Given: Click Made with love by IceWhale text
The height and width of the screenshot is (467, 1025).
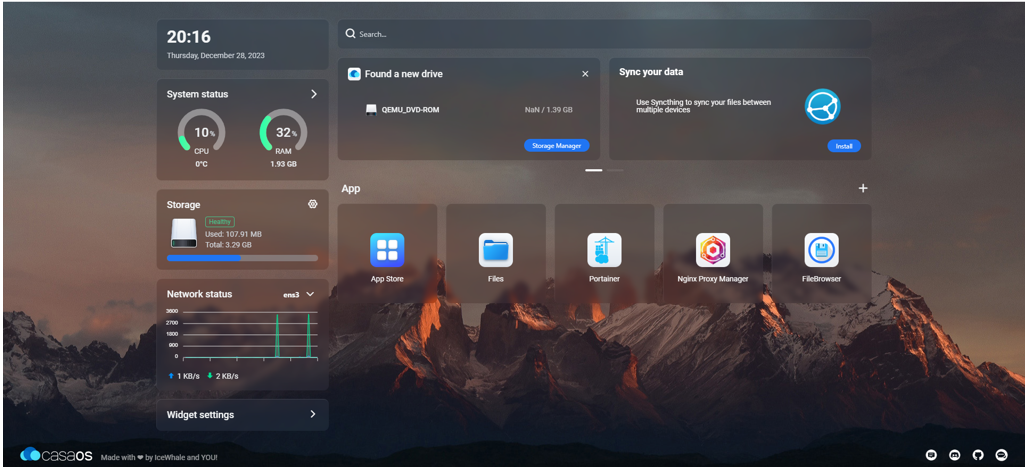Looking at the screenshot, I should click(x=159, y=457).
